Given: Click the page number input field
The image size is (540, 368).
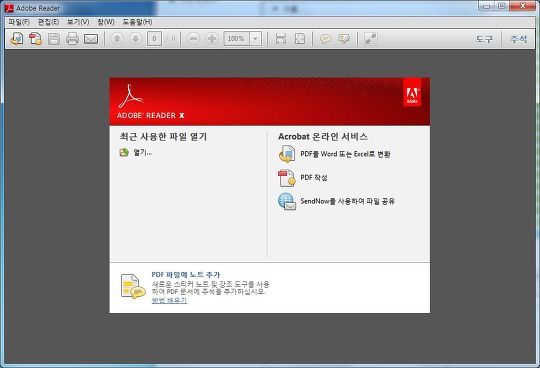Looking at the screenshot, I should coord(154,39).
